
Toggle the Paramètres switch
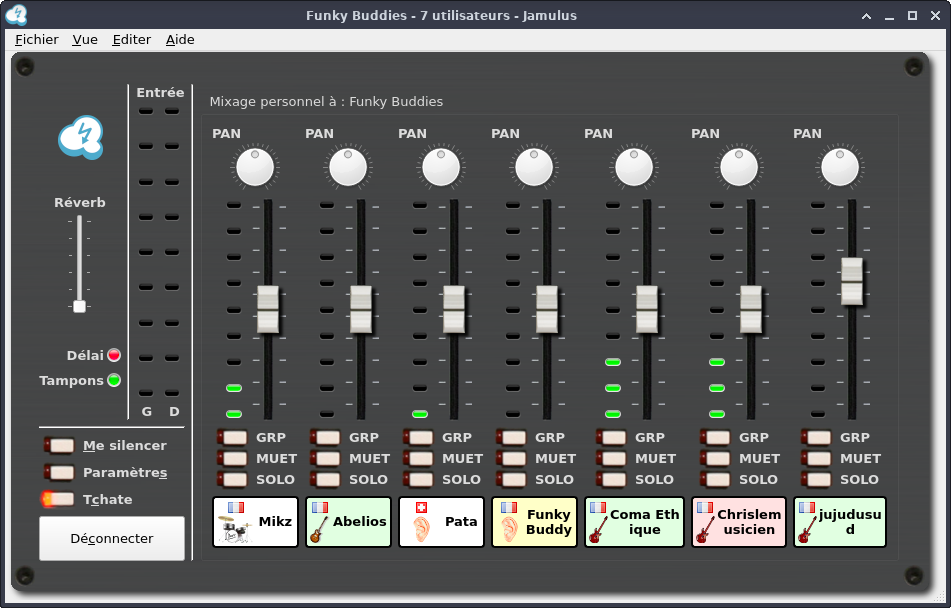59,472
